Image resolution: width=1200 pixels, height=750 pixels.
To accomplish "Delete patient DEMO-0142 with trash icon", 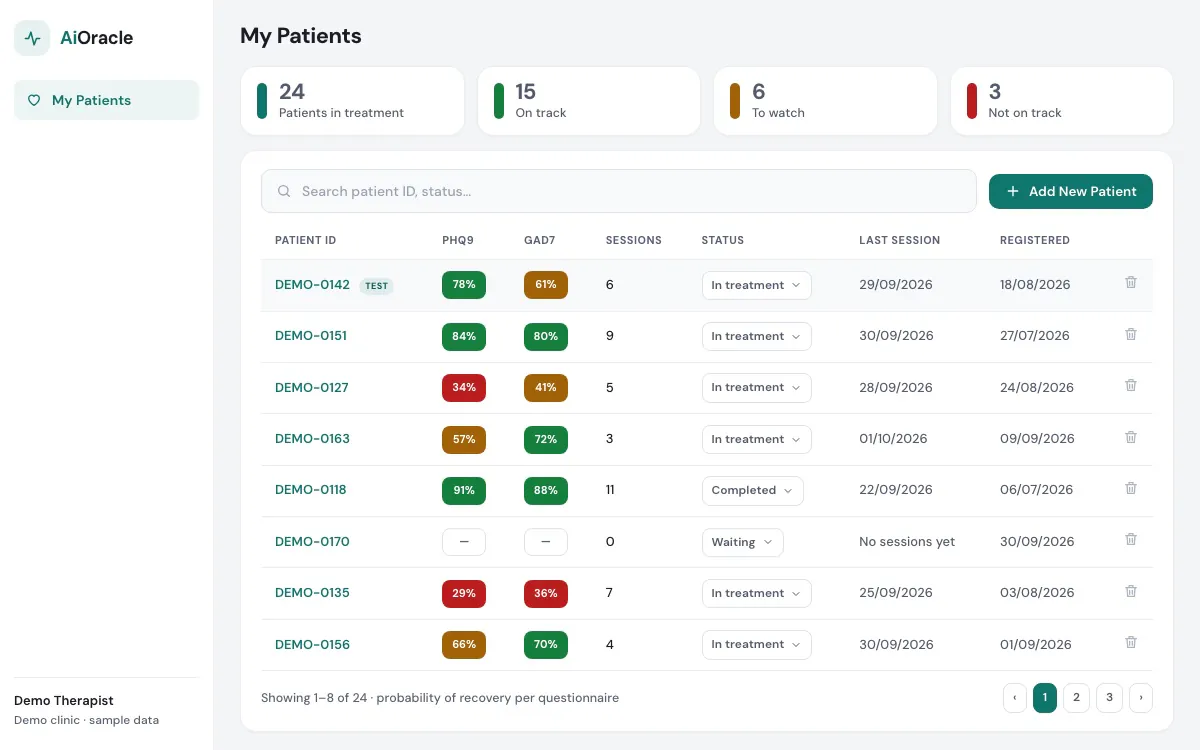I will point(1131,283).
